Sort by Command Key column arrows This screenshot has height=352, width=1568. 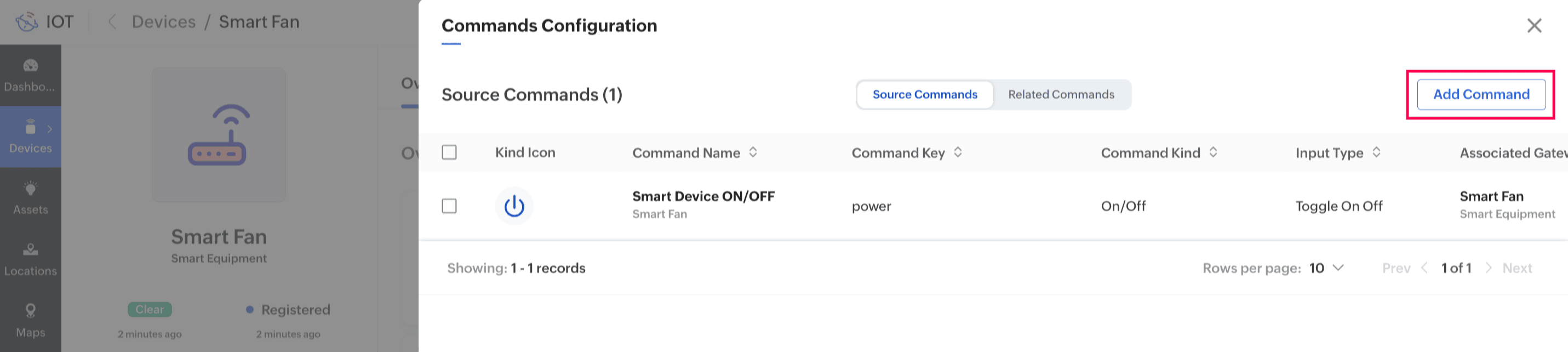[958, 152]
